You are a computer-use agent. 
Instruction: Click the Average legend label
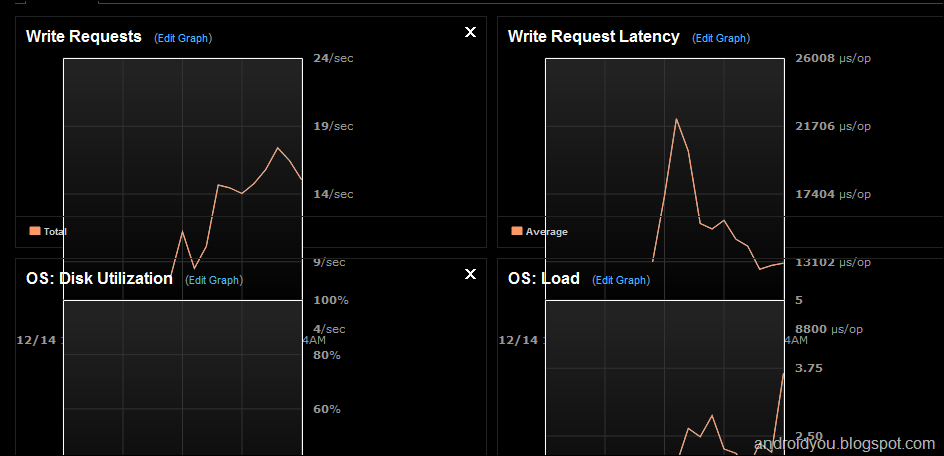click(547, 231)
